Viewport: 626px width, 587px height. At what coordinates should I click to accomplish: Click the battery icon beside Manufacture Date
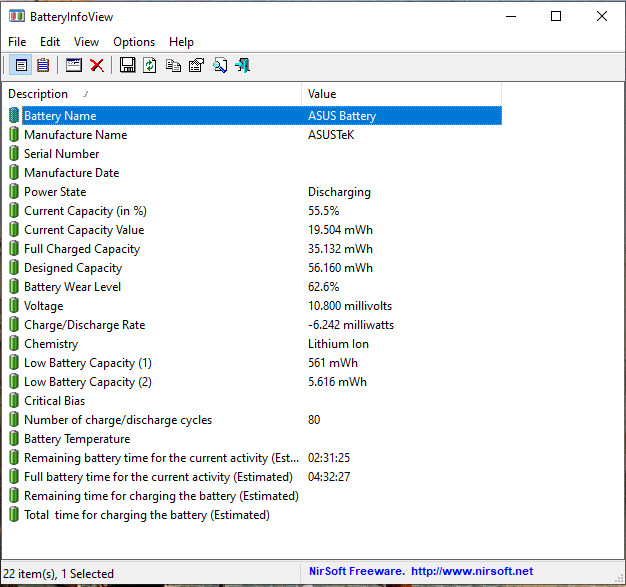14,173
